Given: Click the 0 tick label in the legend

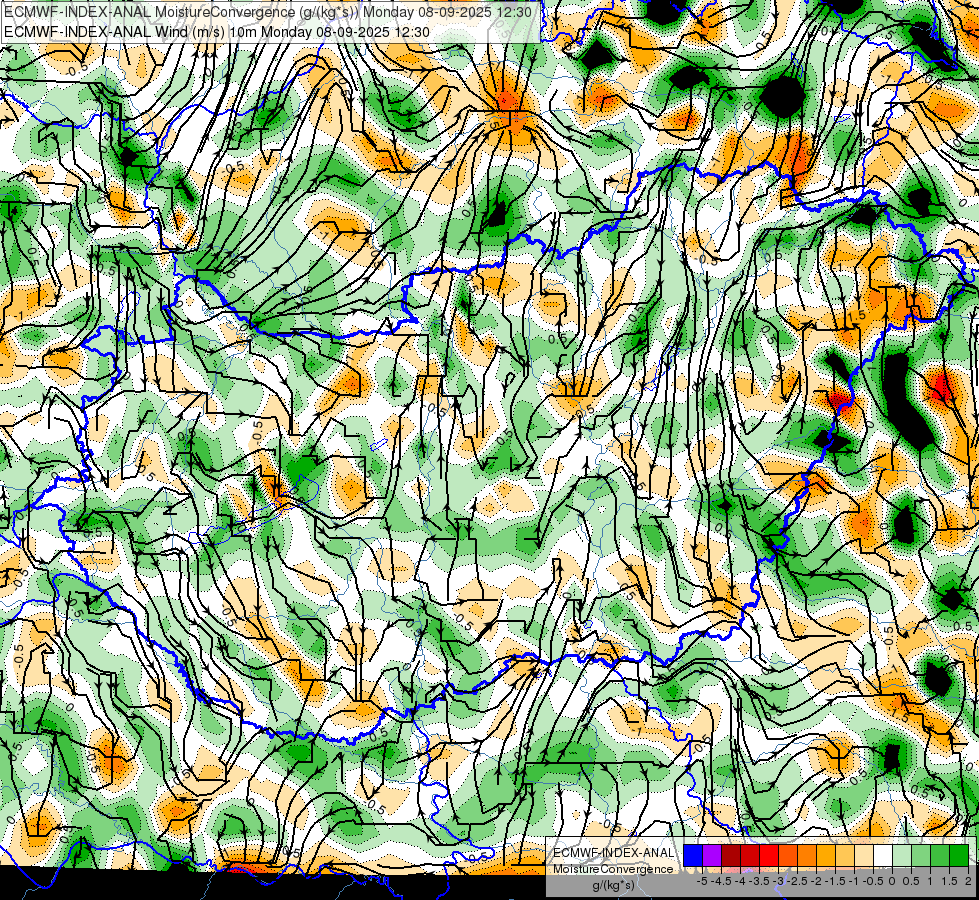Looking at the screenshot, I should [x=892, y=881].
